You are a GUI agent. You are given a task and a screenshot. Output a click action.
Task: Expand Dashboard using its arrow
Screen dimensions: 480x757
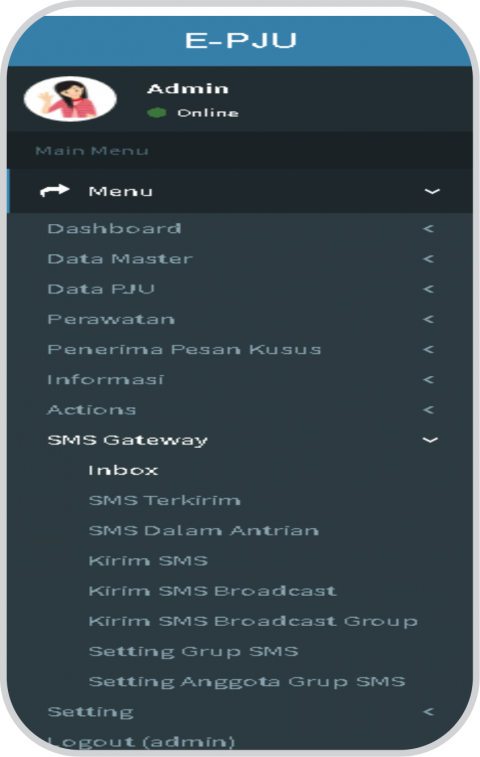pyautogui.click(x=428, y=228)
